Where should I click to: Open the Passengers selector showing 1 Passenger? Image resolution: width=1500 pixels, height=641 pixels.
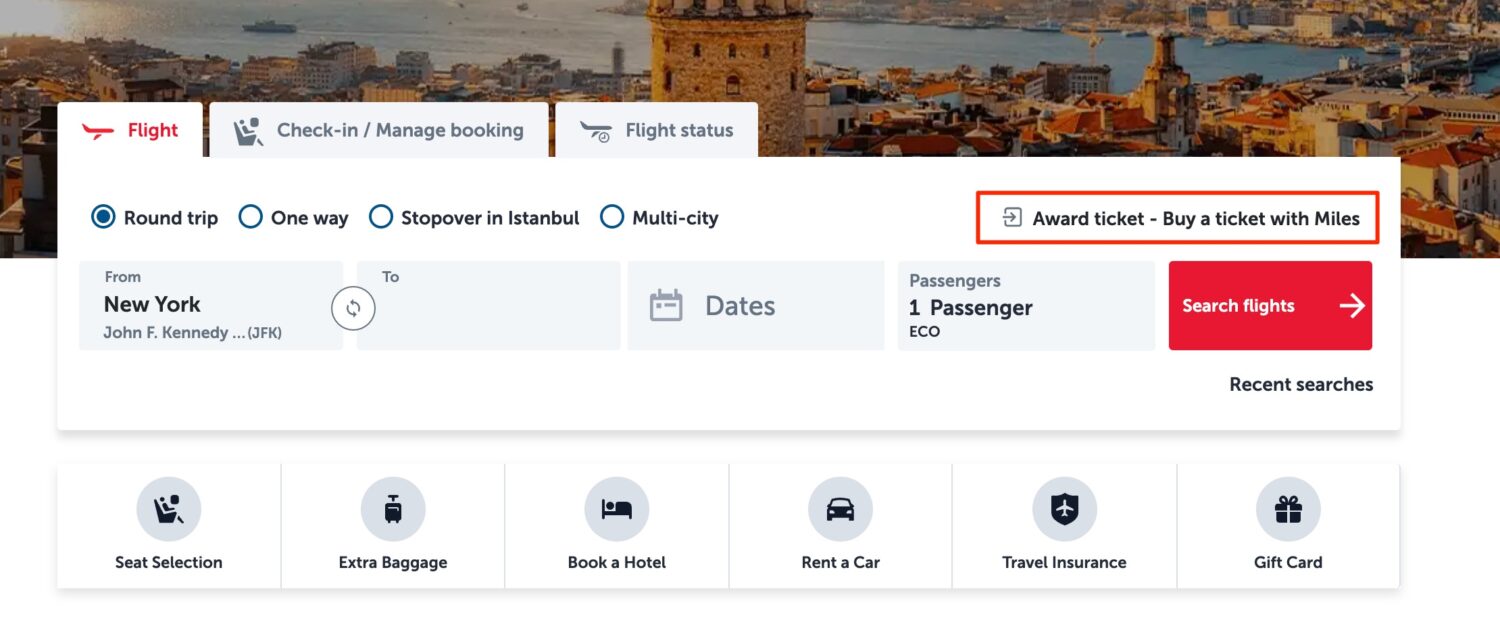[x=1025, y=306]
